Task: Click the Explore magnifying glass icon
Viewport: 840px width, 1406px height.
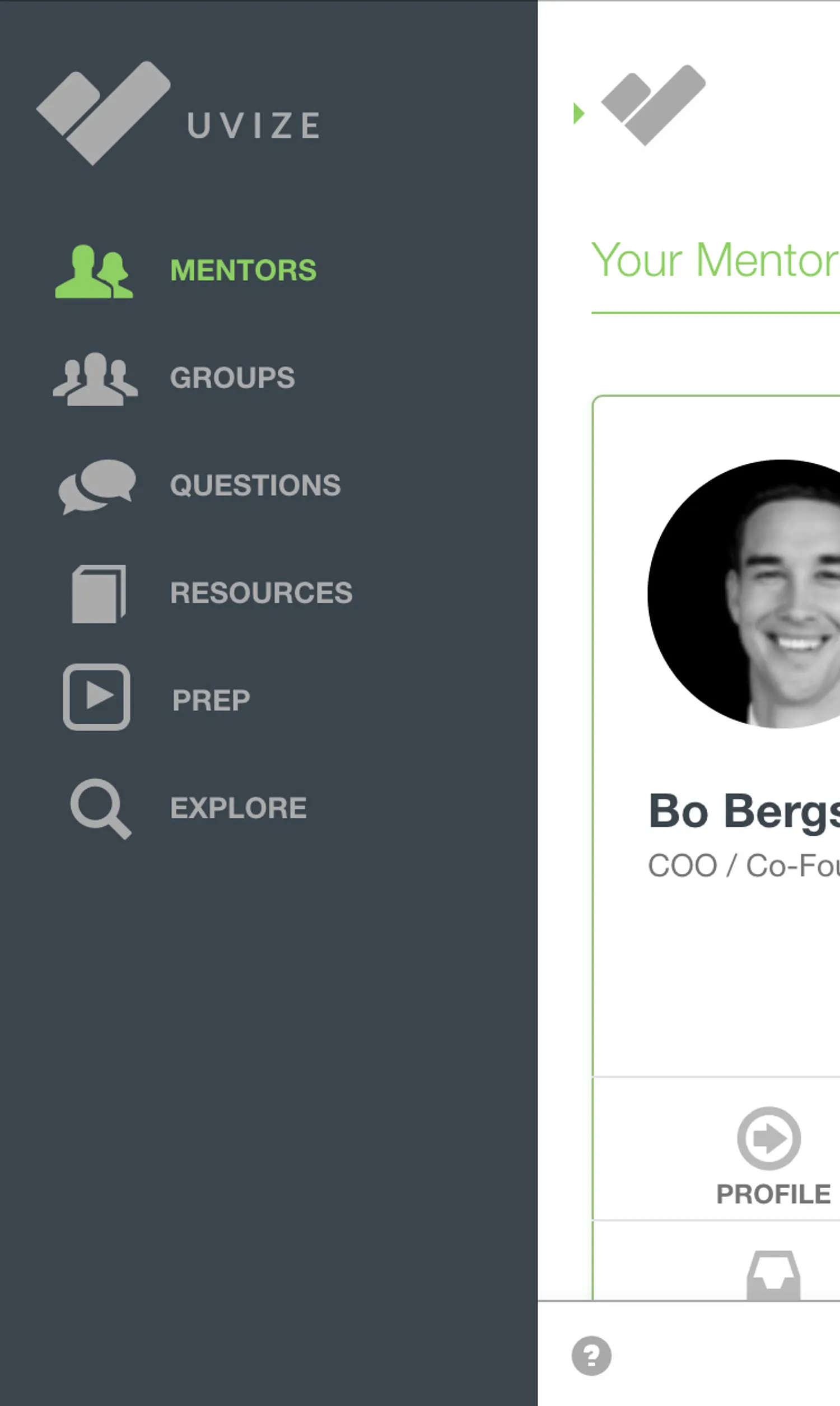Action: point(101,808)
